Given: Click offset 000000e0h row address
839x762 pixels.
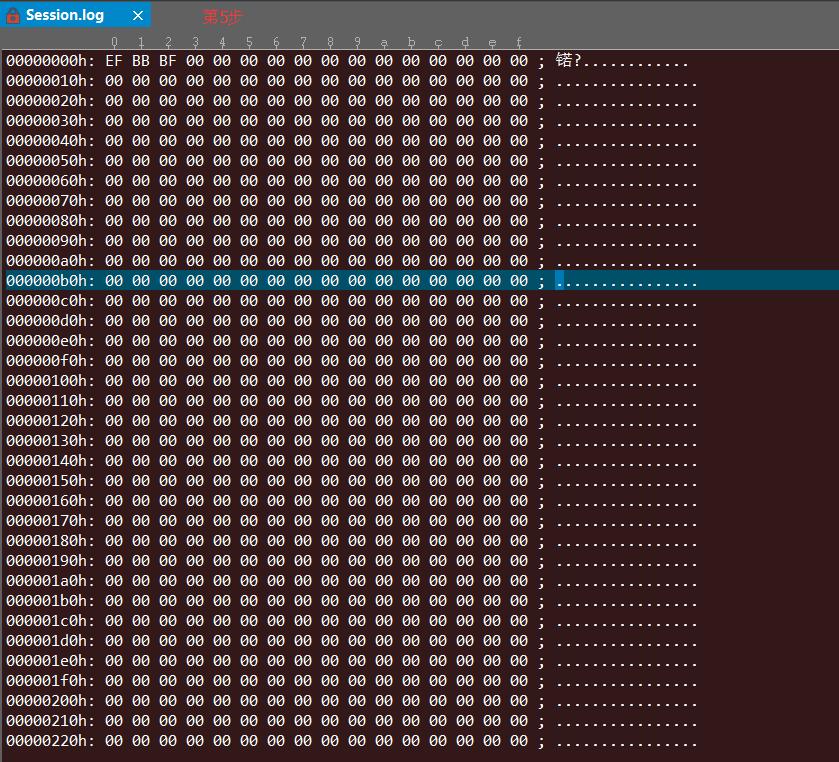Looking at the screenshot, I should tap(50, 341).
